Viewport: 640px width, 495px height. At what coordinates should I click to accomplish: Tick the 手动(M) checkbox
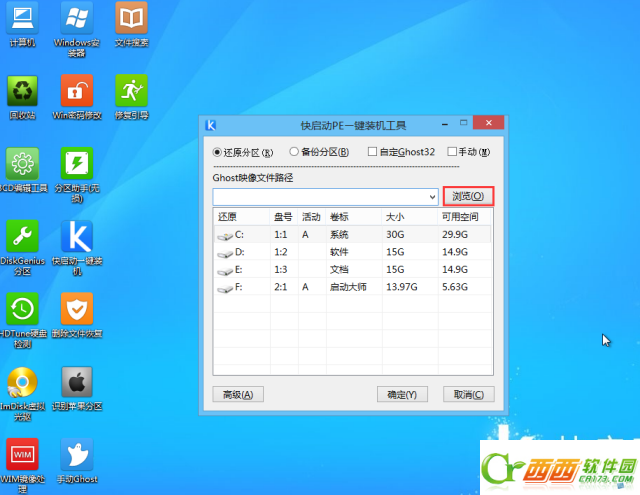point(452,152)
